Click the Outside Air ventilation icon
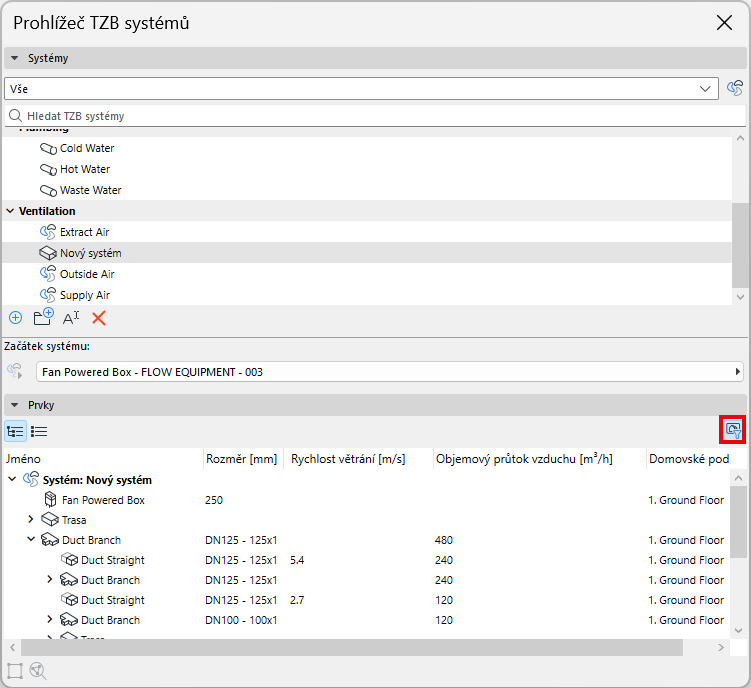This screenshot has width=751, height=688. click(x=48, y=274)
